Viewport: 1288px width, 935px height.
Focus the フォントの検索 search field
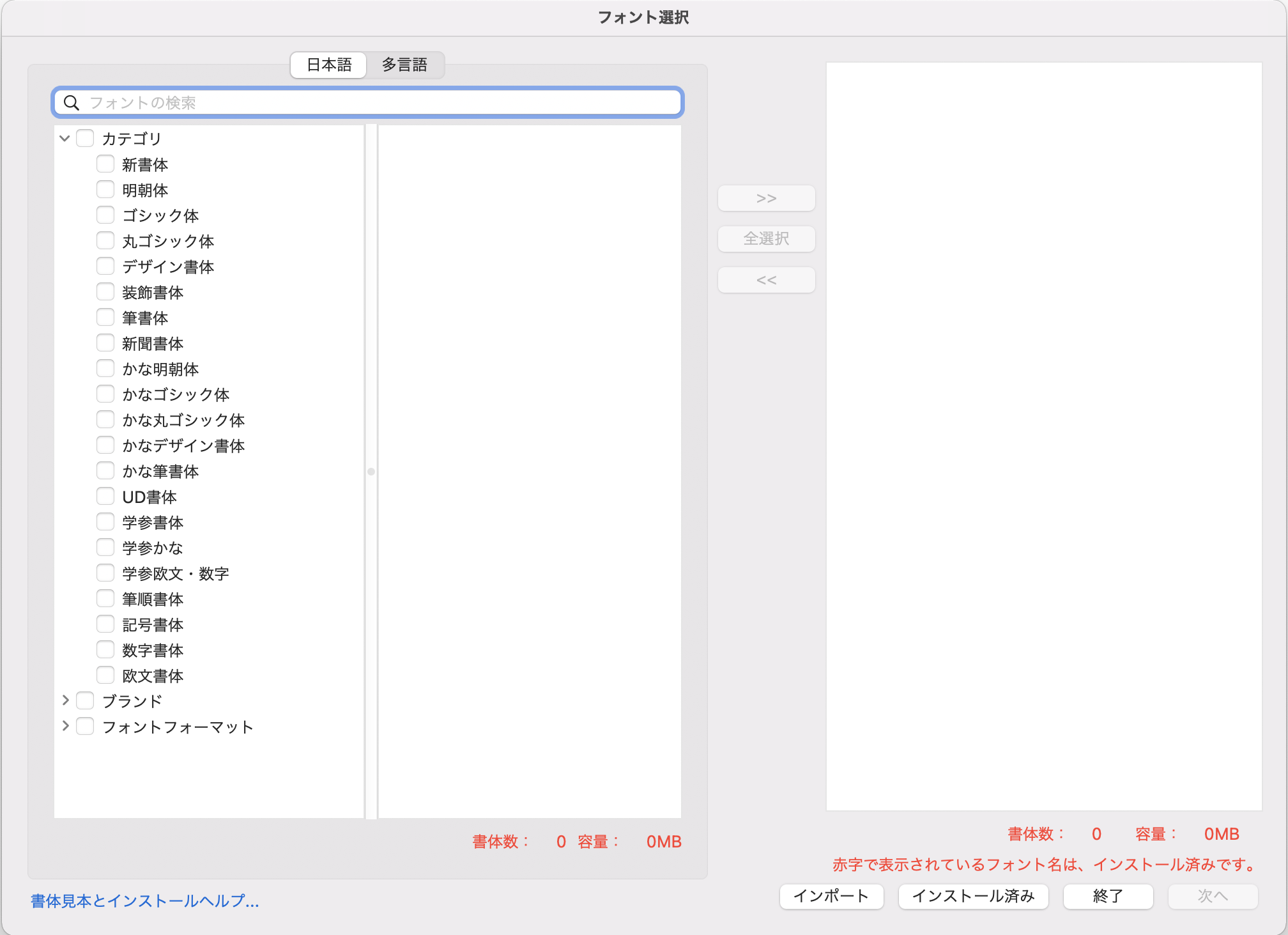[x=383, y=103]
